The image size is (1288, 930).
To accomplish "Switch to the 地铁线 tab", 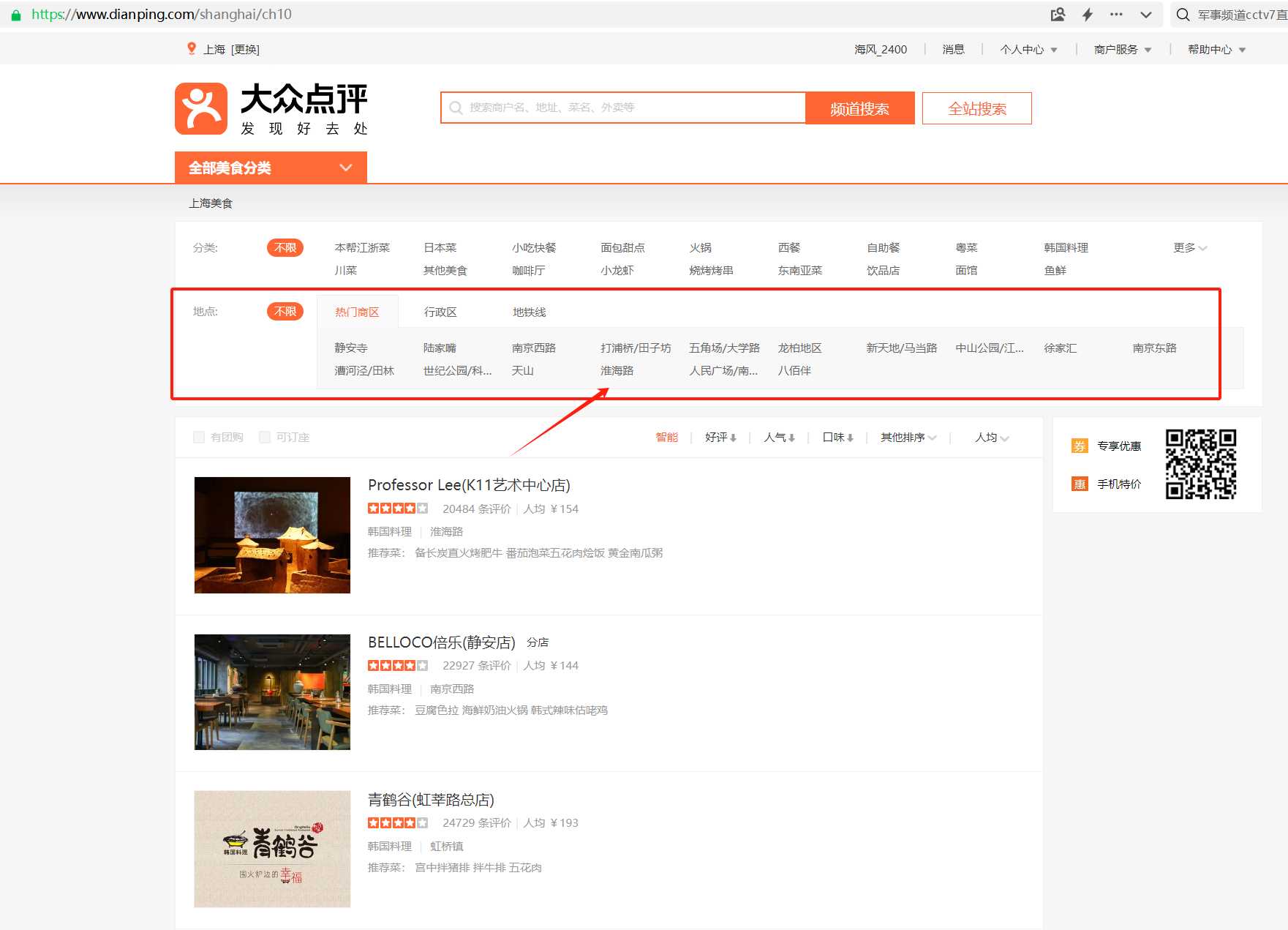I will tap(530, 312).
